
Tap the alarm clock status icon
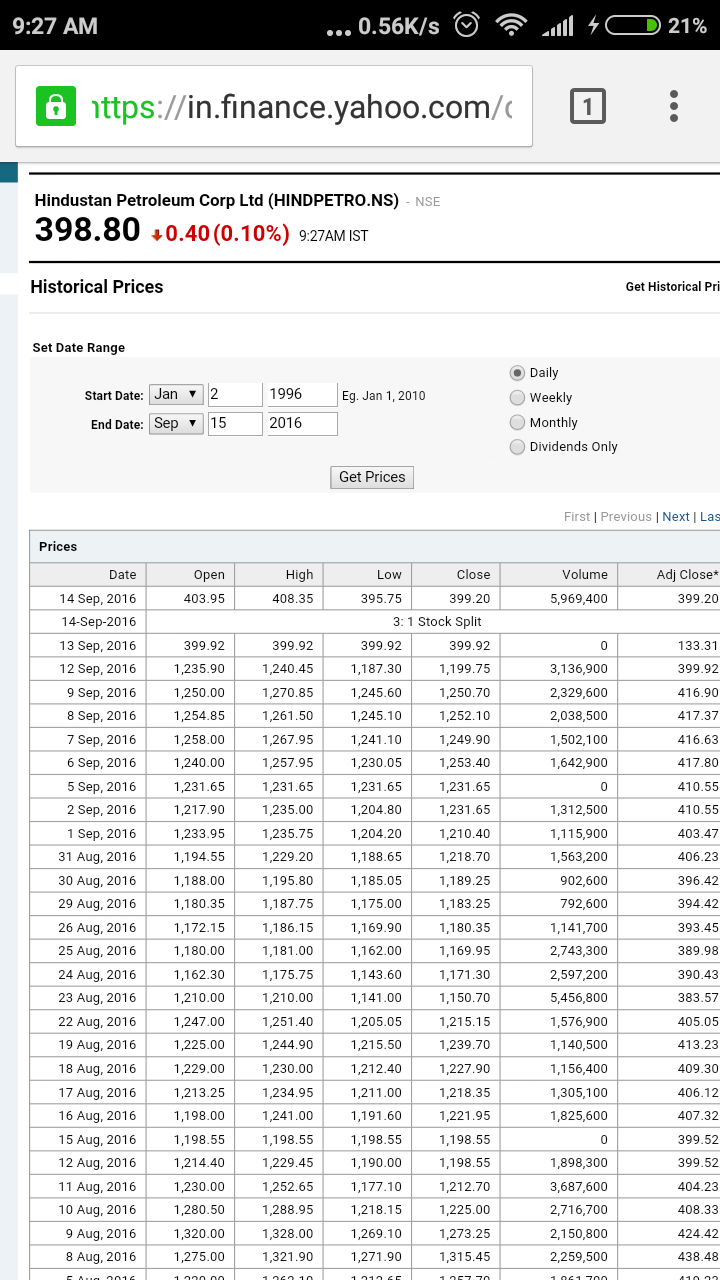click(466, 25)
